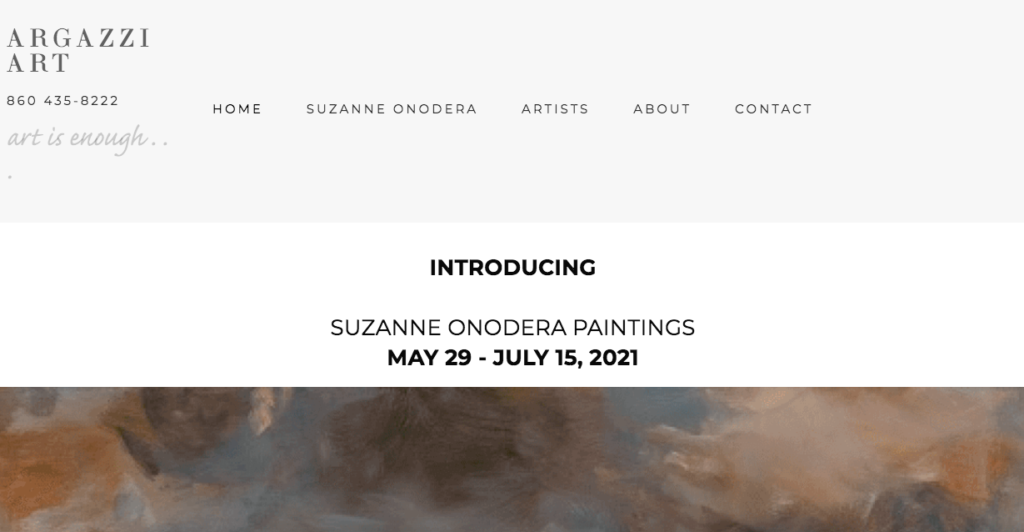1024x532 pixels.
Task: Open the SUZANNE ONODERA menu item
Action: [x=391, y=109]
